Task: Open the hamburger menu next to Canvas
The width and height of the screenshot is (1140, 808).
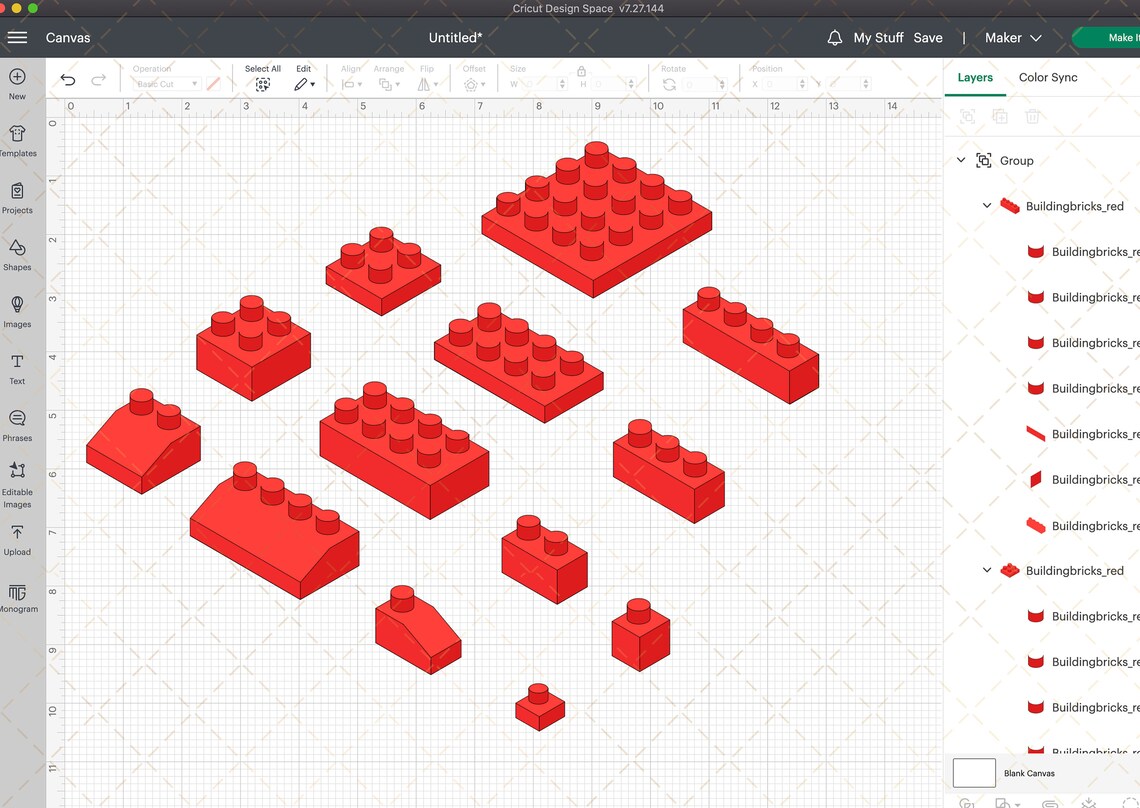Action: point(17,38)
